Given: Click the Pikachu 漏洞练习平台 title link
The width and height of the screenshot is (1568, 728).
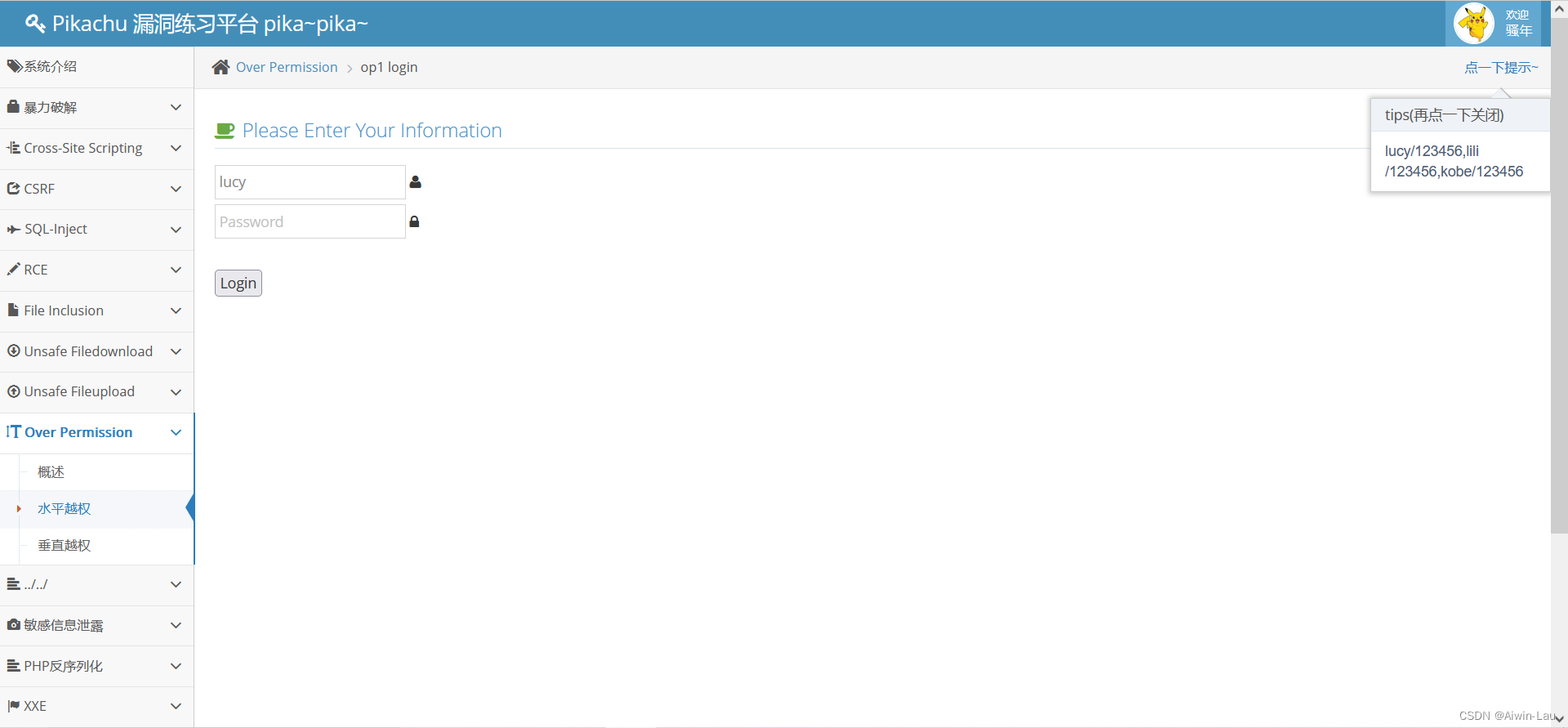Looking at the screenshot, I should [x=210, y=24].
